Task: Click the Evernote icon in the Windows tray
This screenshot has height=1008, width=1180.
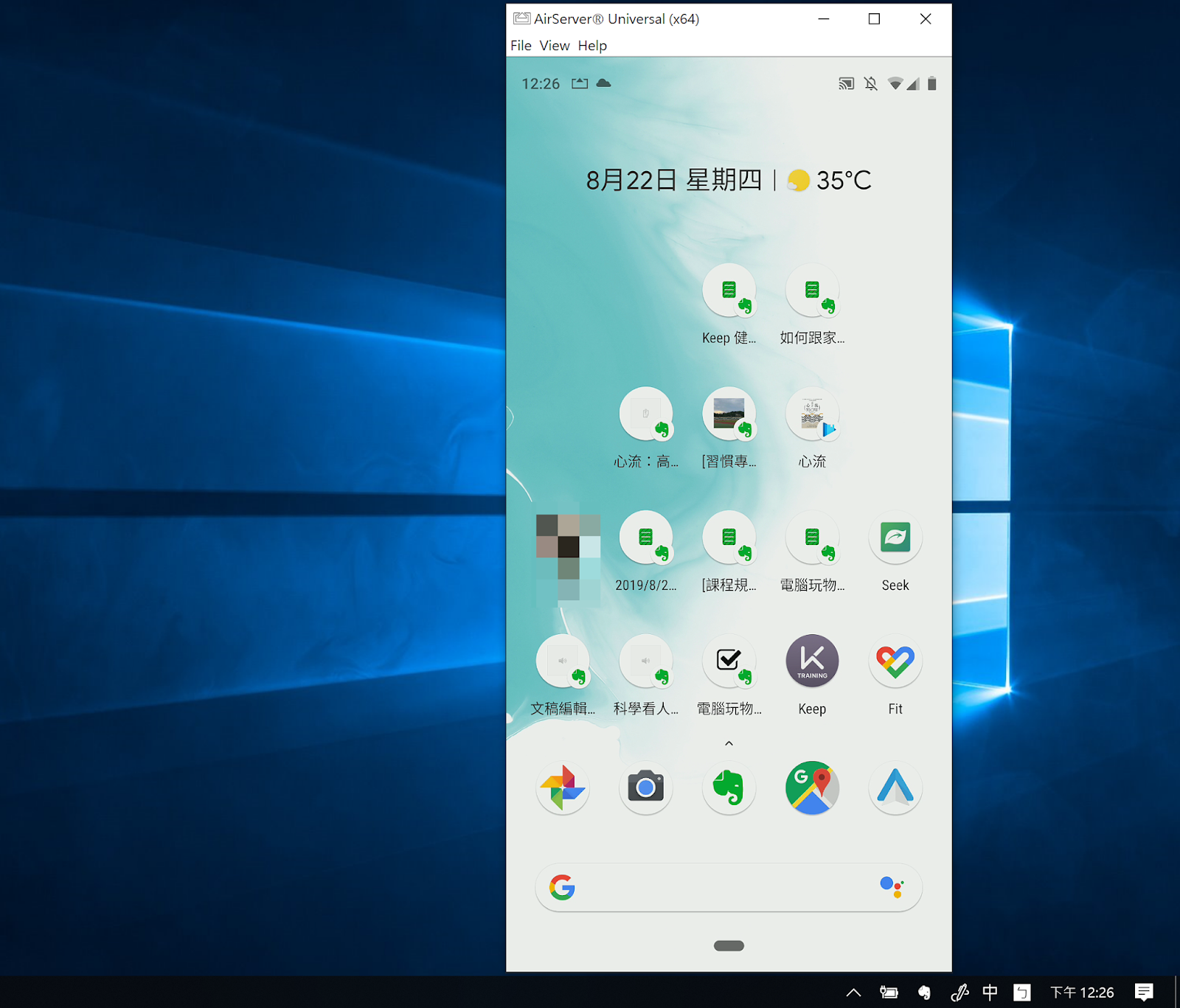Action: coord(924,993)
